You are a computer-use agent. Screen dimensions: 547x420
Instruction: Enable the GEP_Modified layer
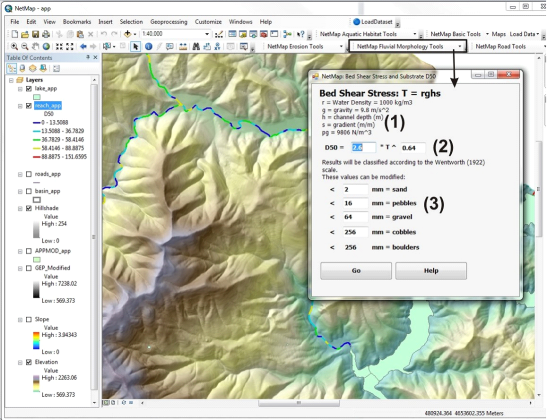[x=29, y=268]
